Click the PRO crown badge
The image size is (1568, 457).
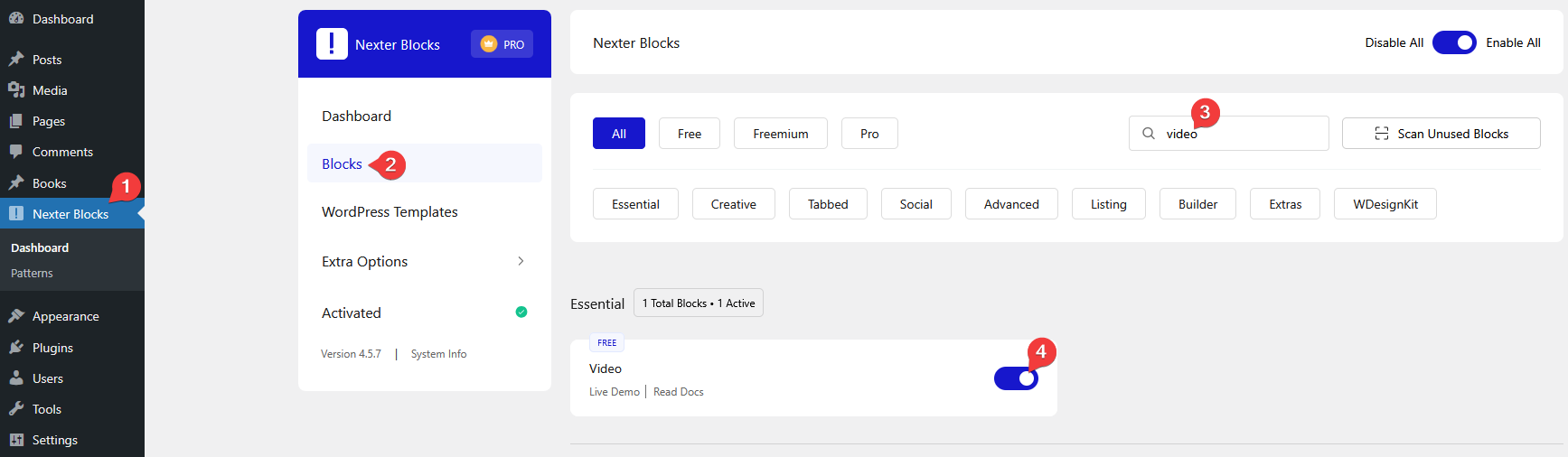(x=502, y=44)
